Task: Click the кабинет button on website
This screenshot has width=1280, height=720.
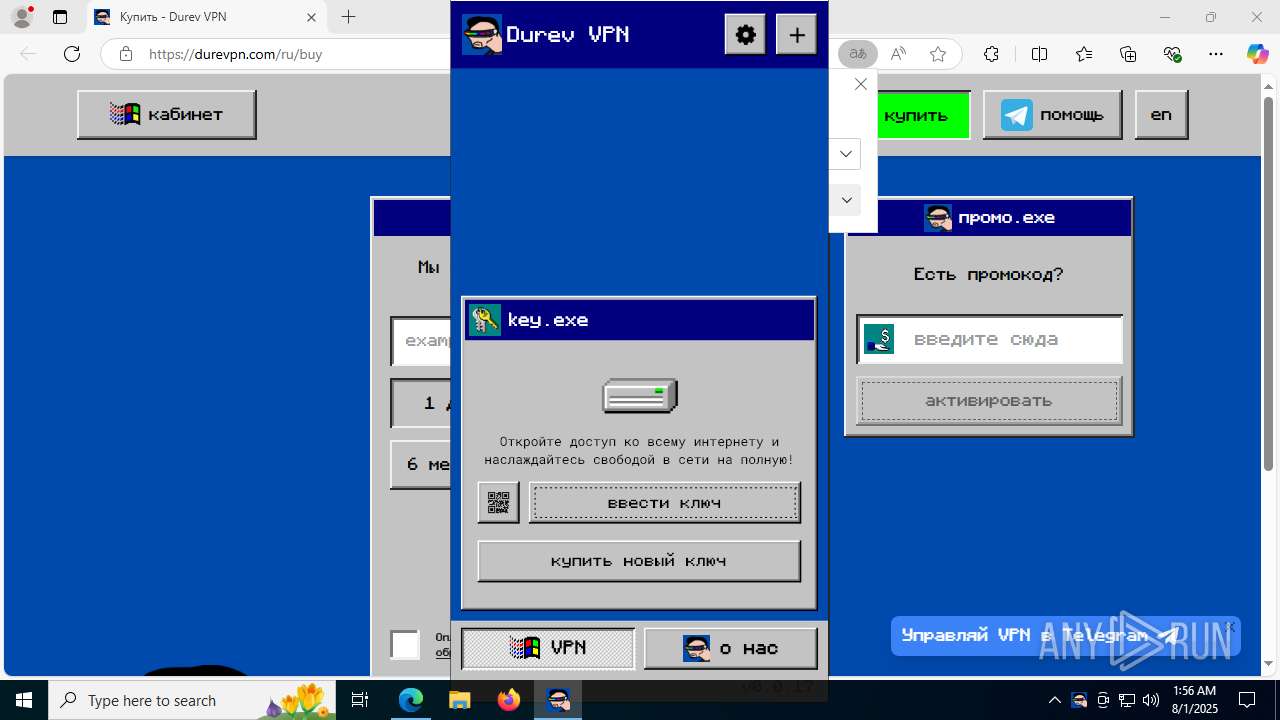Action: (167, 114)
